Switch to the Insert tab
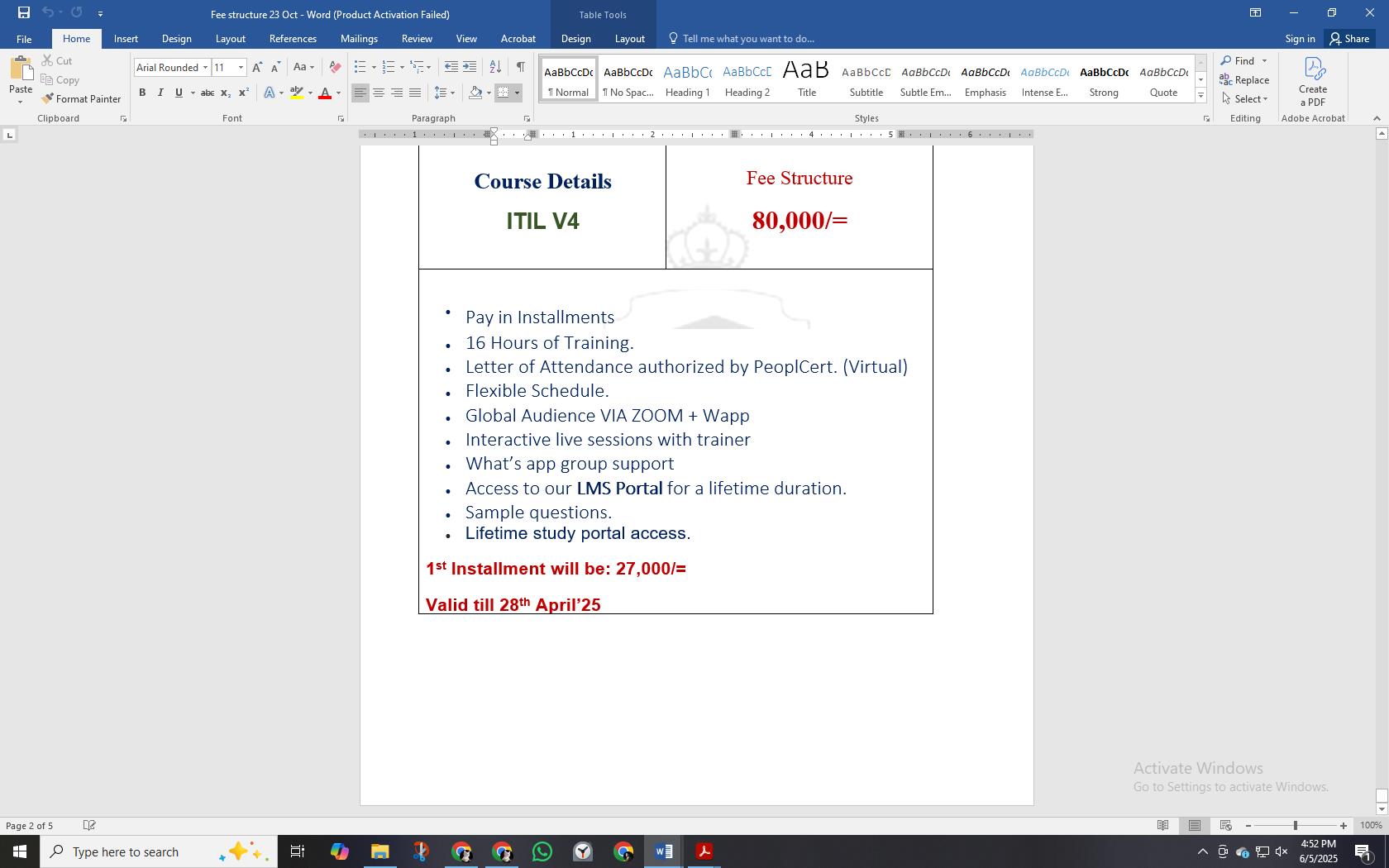 [126, 39]
